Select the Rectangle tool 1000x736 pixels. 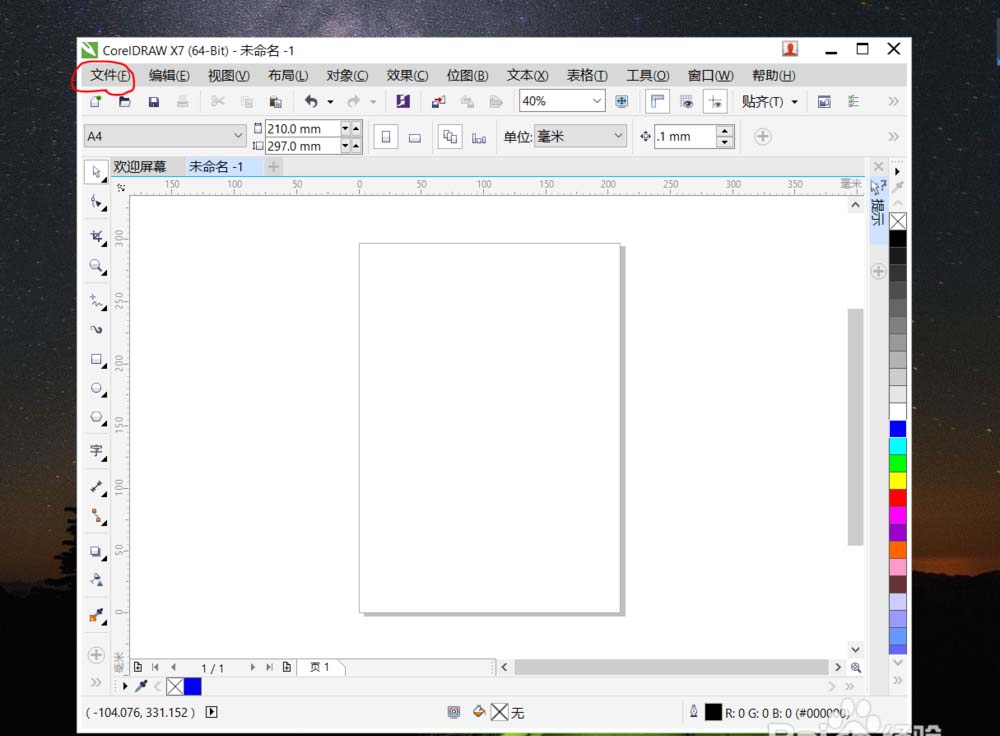click(97, 359)
